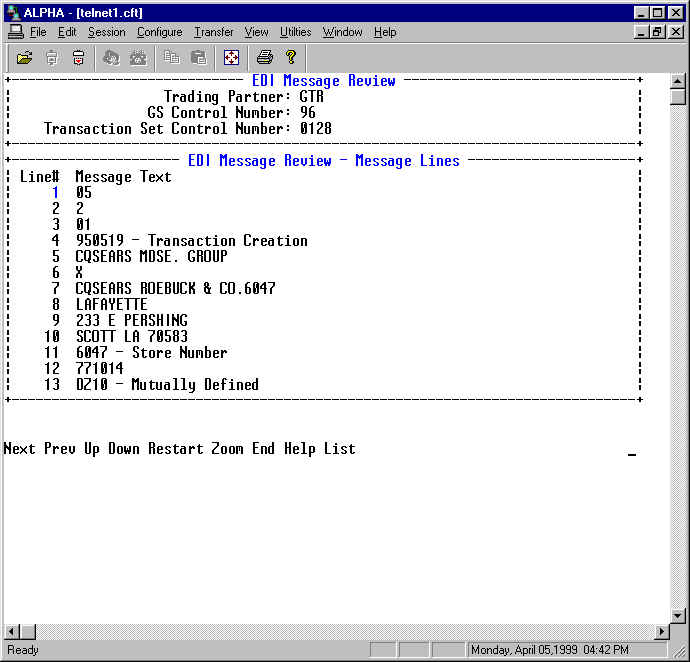Click the Copy toolbar icon
Screen dimensions: 690x662
(172, 58)
